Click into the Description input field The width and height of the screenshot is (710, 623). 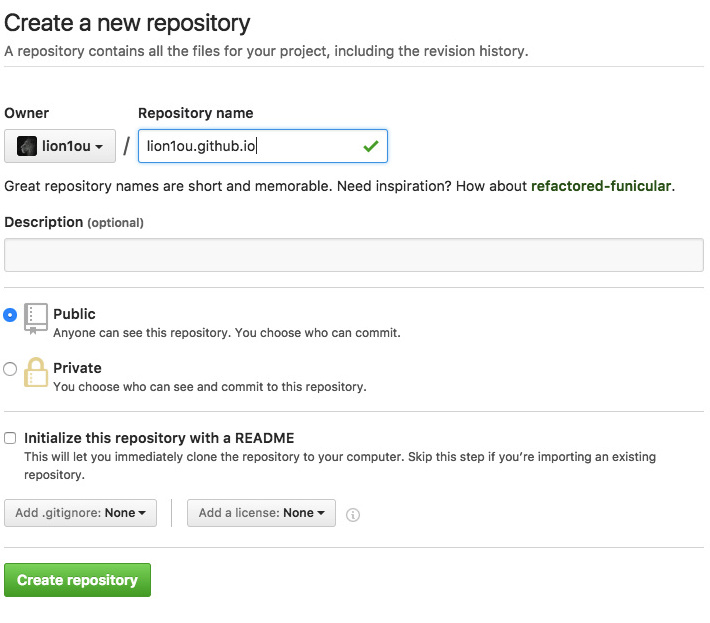(354, 255)
